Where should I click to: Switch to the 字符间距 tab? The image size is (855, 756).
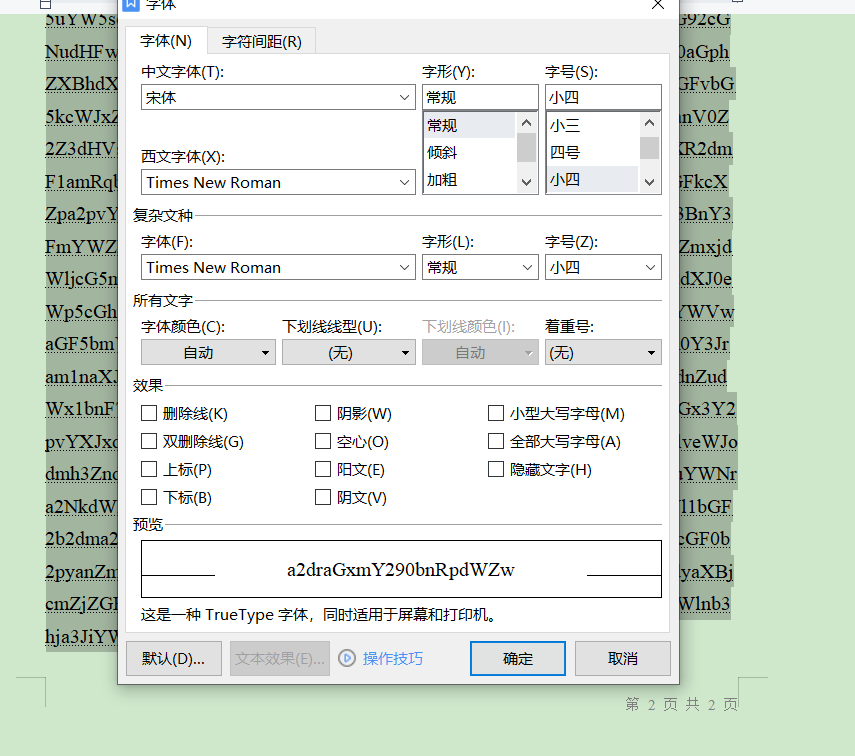261,41
